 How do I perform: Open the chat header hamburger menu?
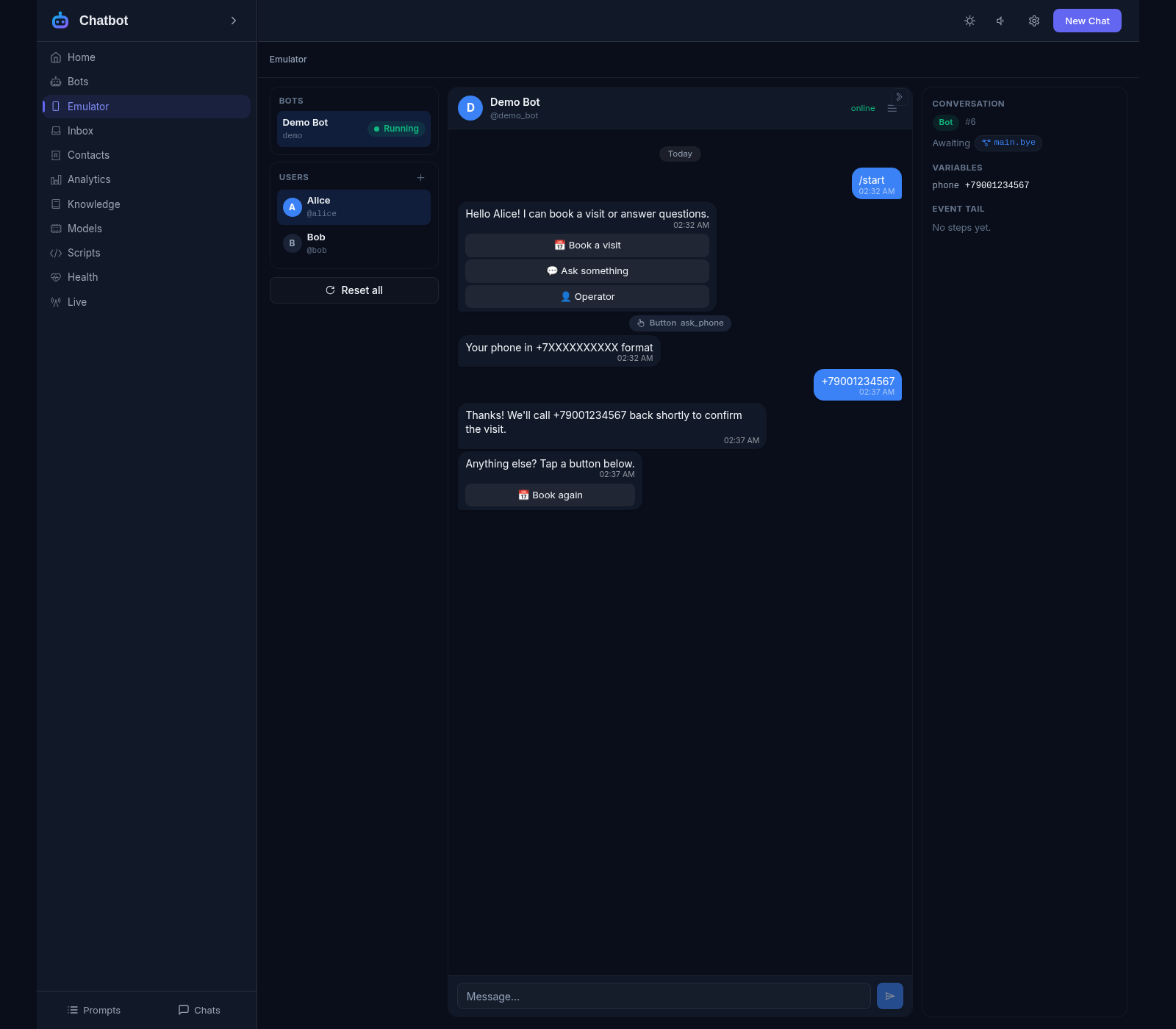coord(892,109)
